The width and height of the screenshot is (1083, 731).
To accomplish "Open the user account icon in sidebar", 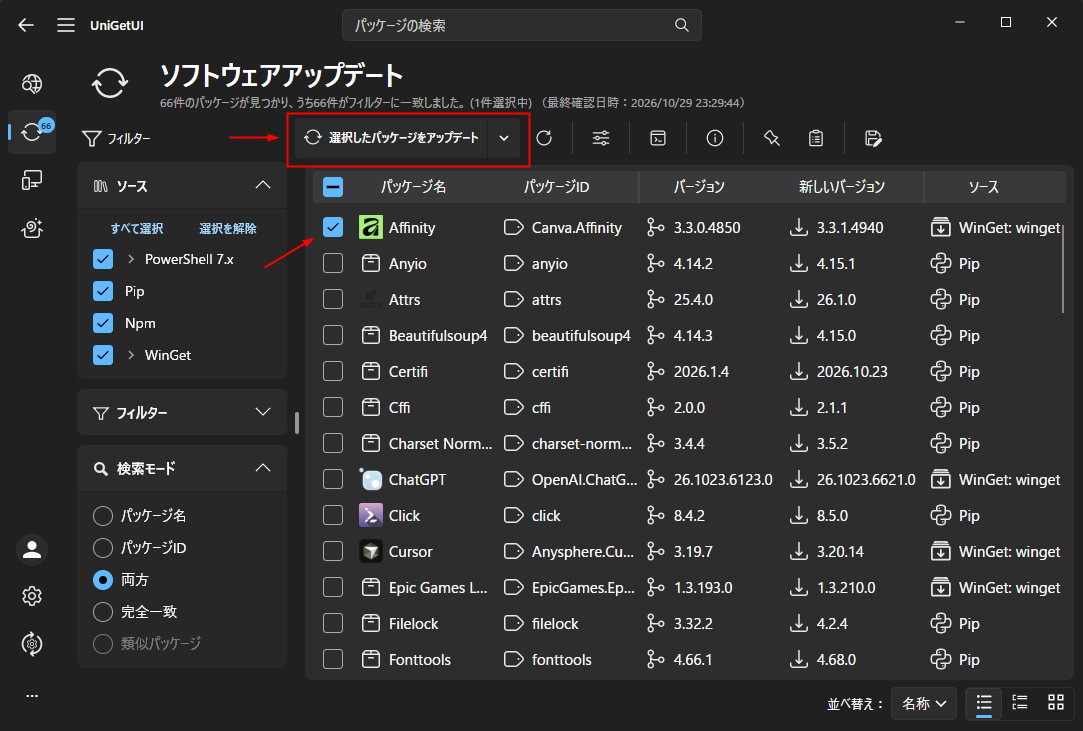I will coord(32,550).
